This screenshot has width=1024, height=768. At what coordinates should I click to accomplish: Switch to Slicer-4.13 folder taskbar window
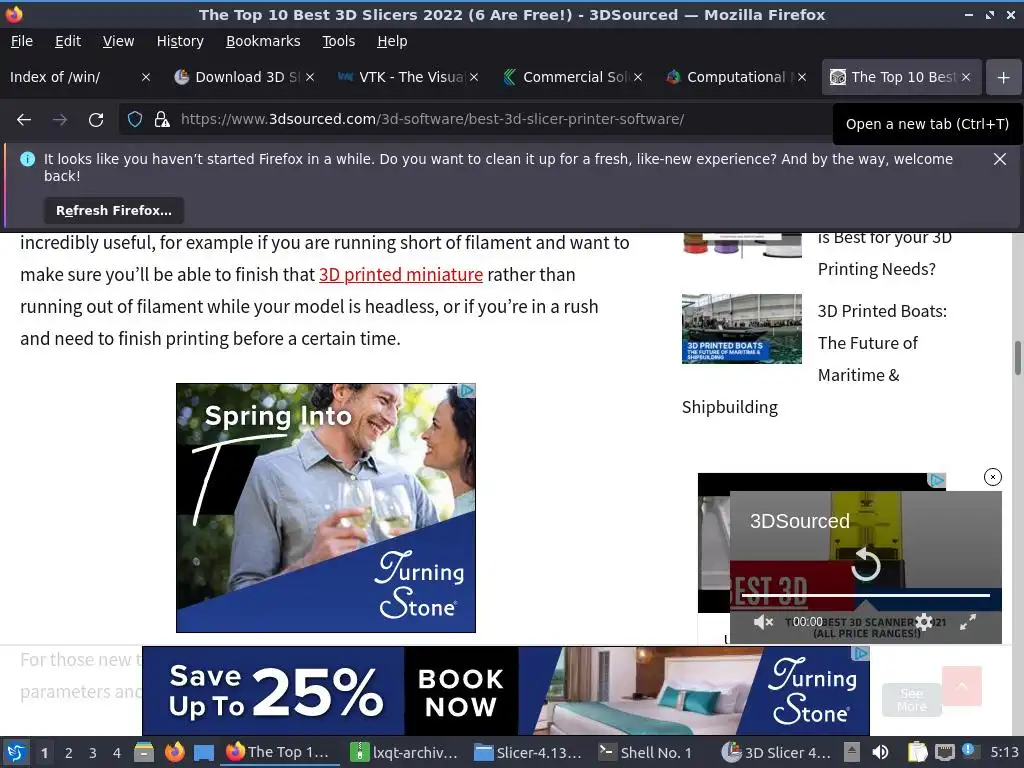point(528,752)
